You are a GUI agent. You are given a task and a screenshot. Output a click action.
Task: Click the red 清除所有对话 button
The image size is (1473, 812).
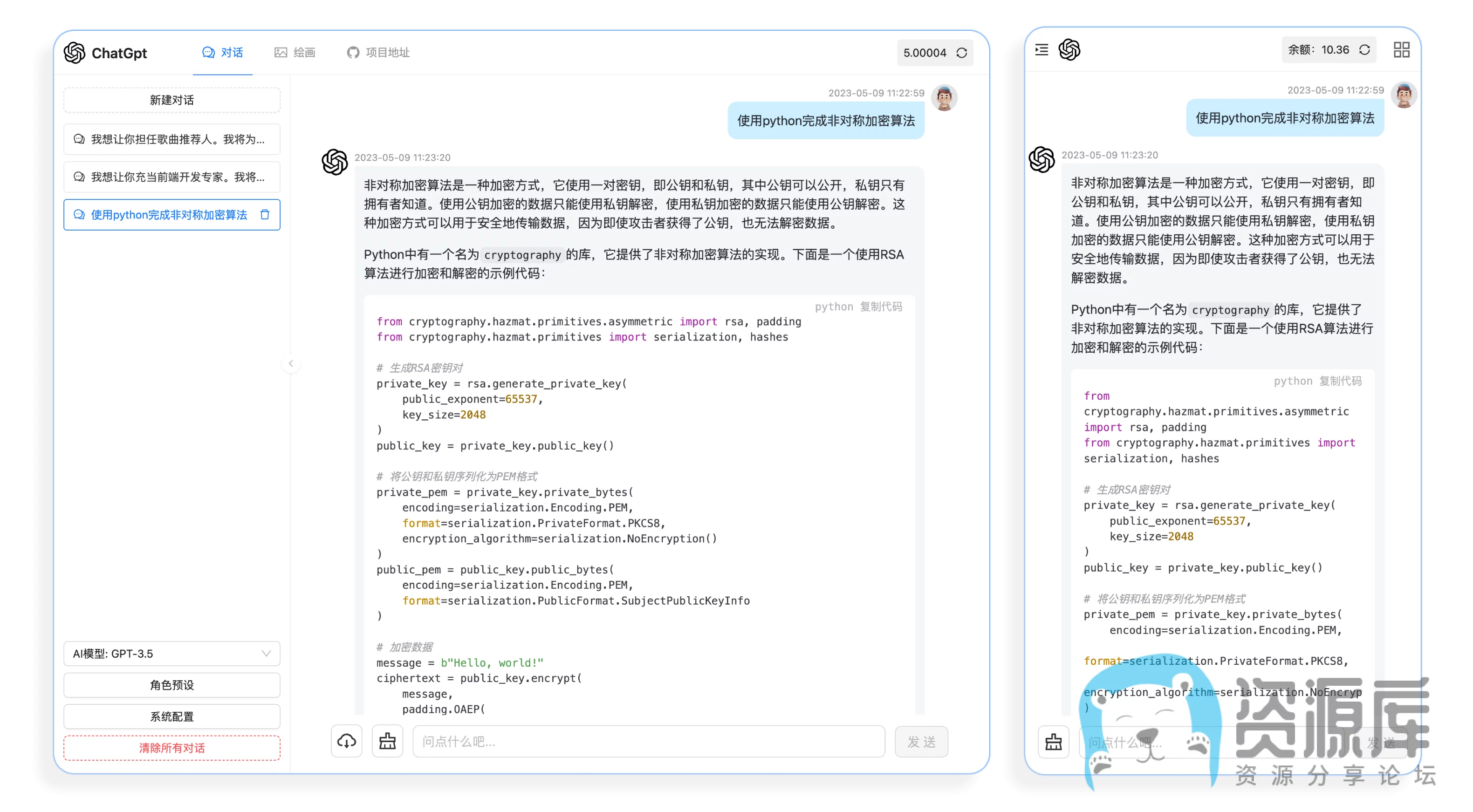point(171,748)
